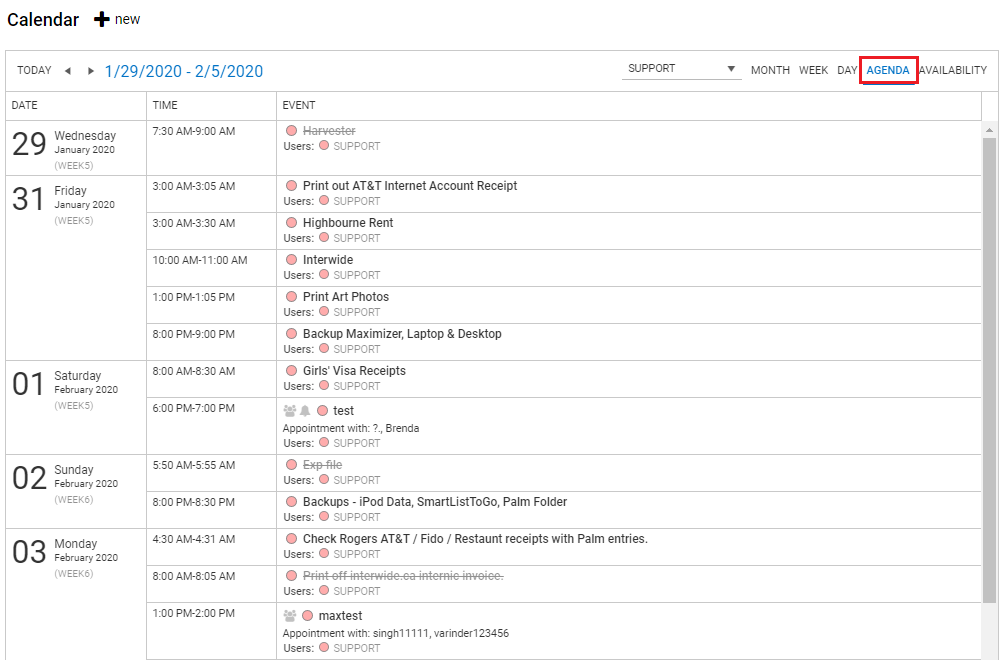Click the scrollbar up arrow
This screenshot has width=1002, height=660.
(x=990, y=130)
